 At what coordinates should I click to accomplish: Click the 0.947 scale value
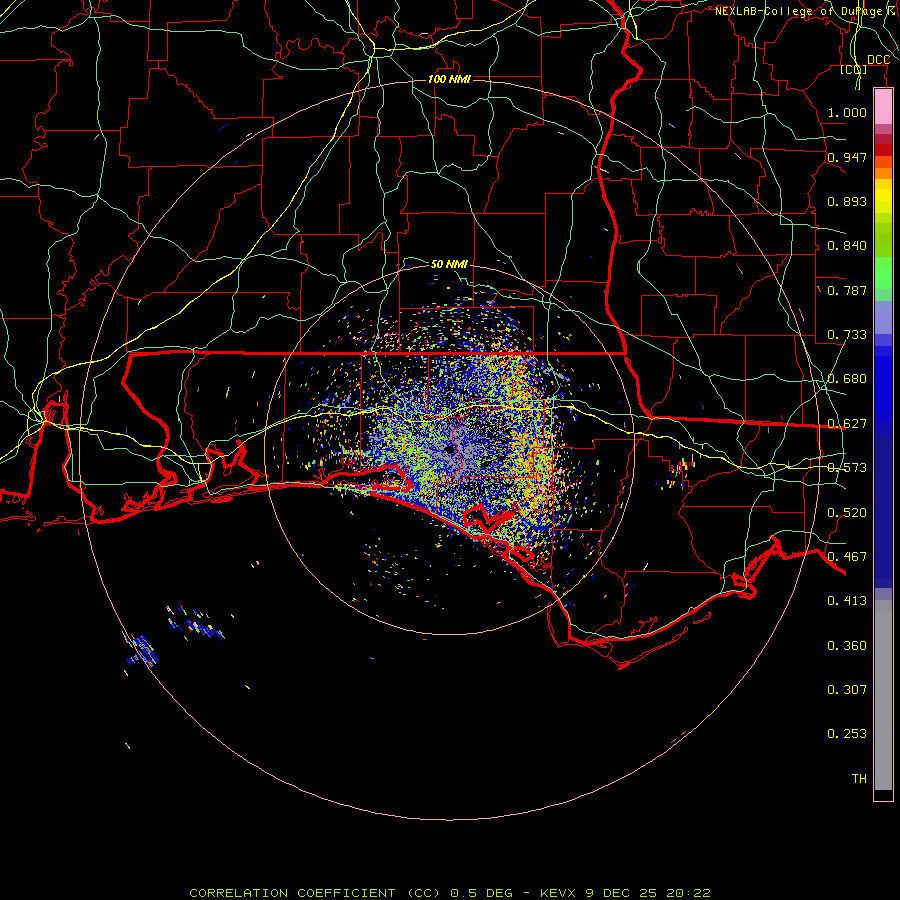[x=847, y=157]
